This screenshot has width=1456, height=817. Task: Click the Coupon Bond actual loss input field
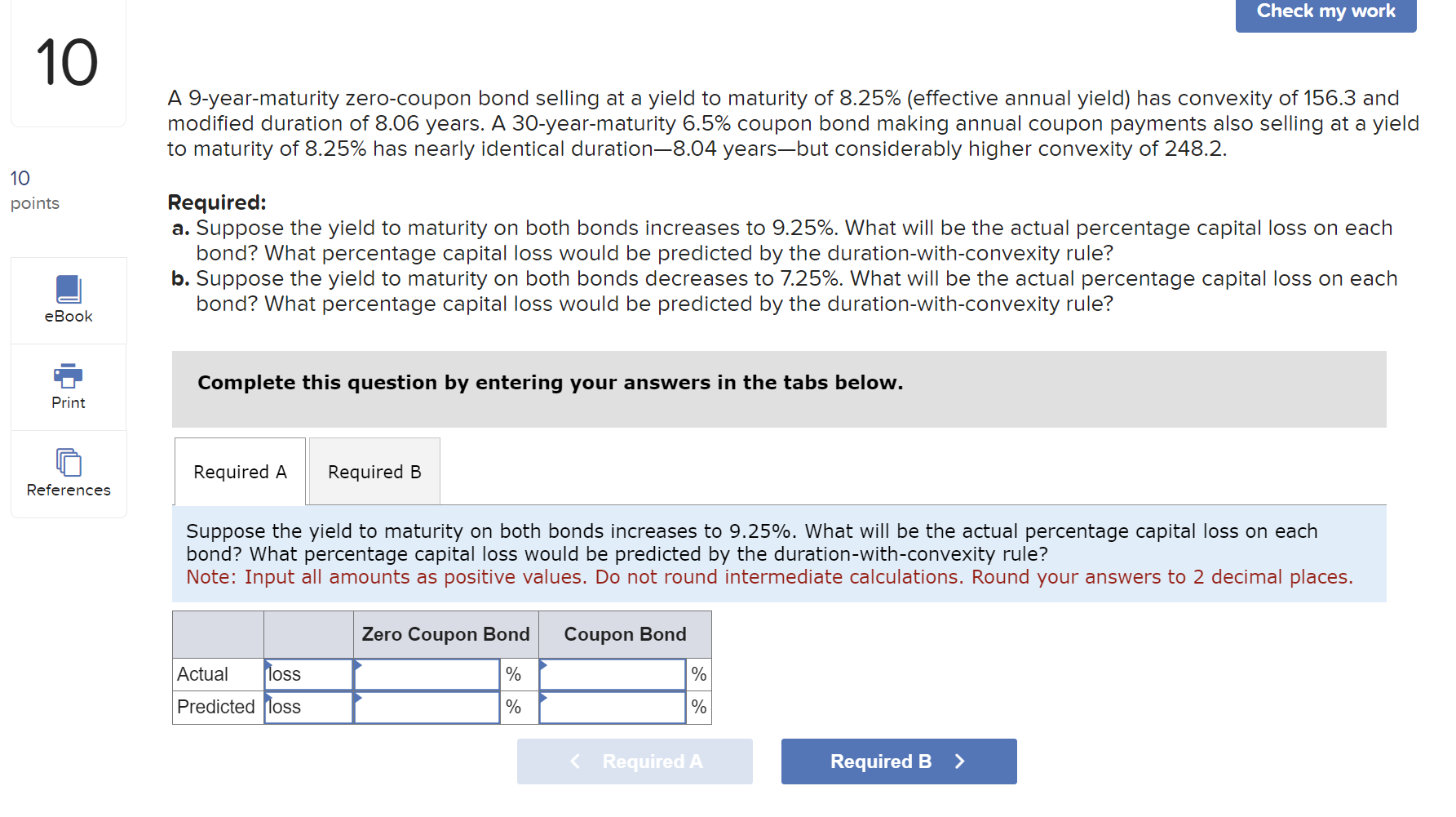(612, 673)
